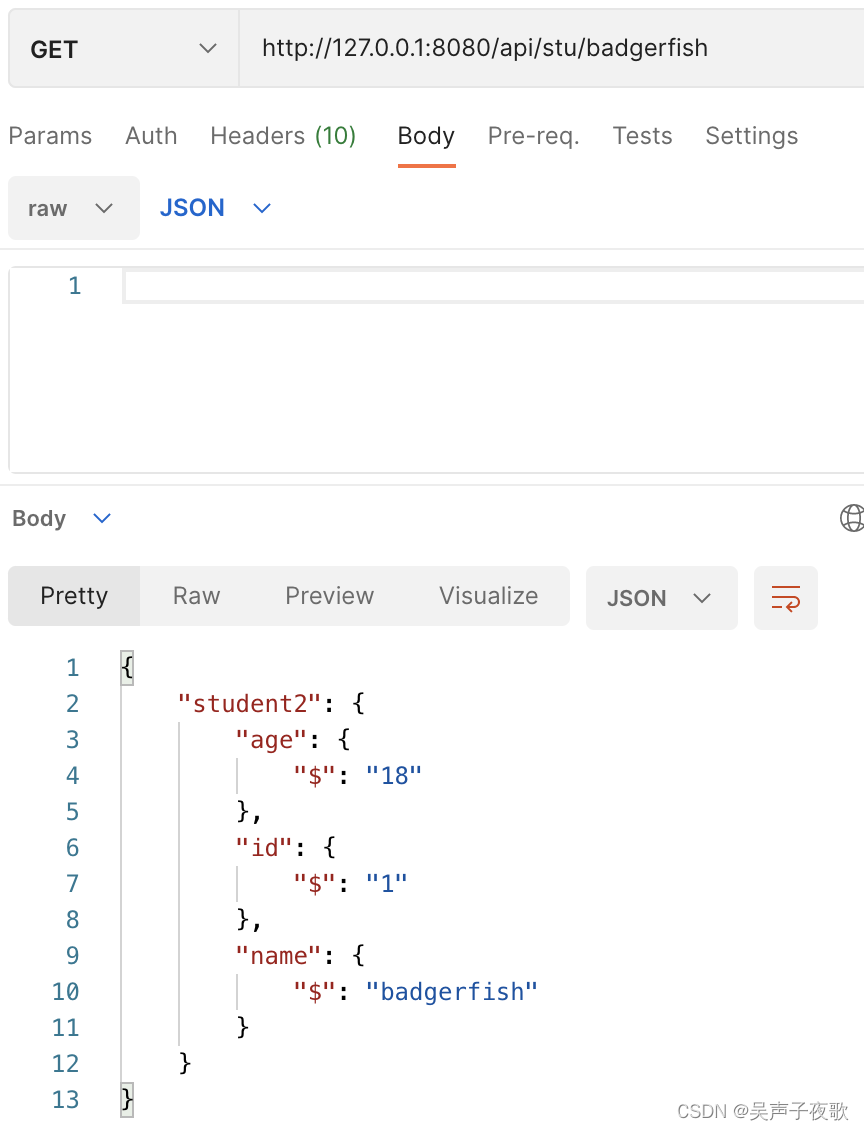Select the Raw response view
The image size is (864, 1130).
[197, 596]
